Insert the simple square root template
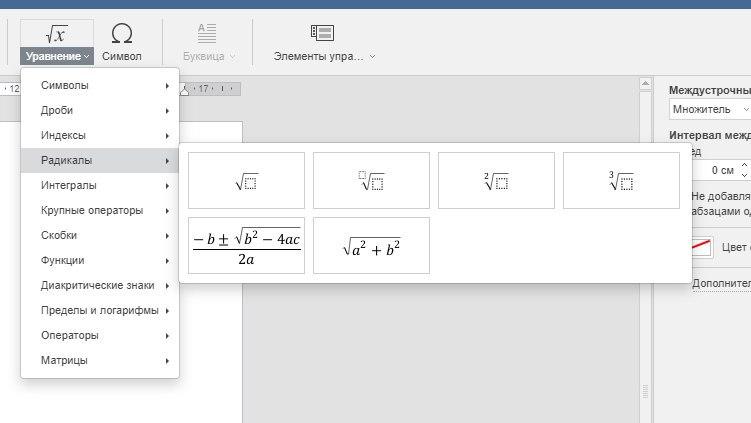 246,181
